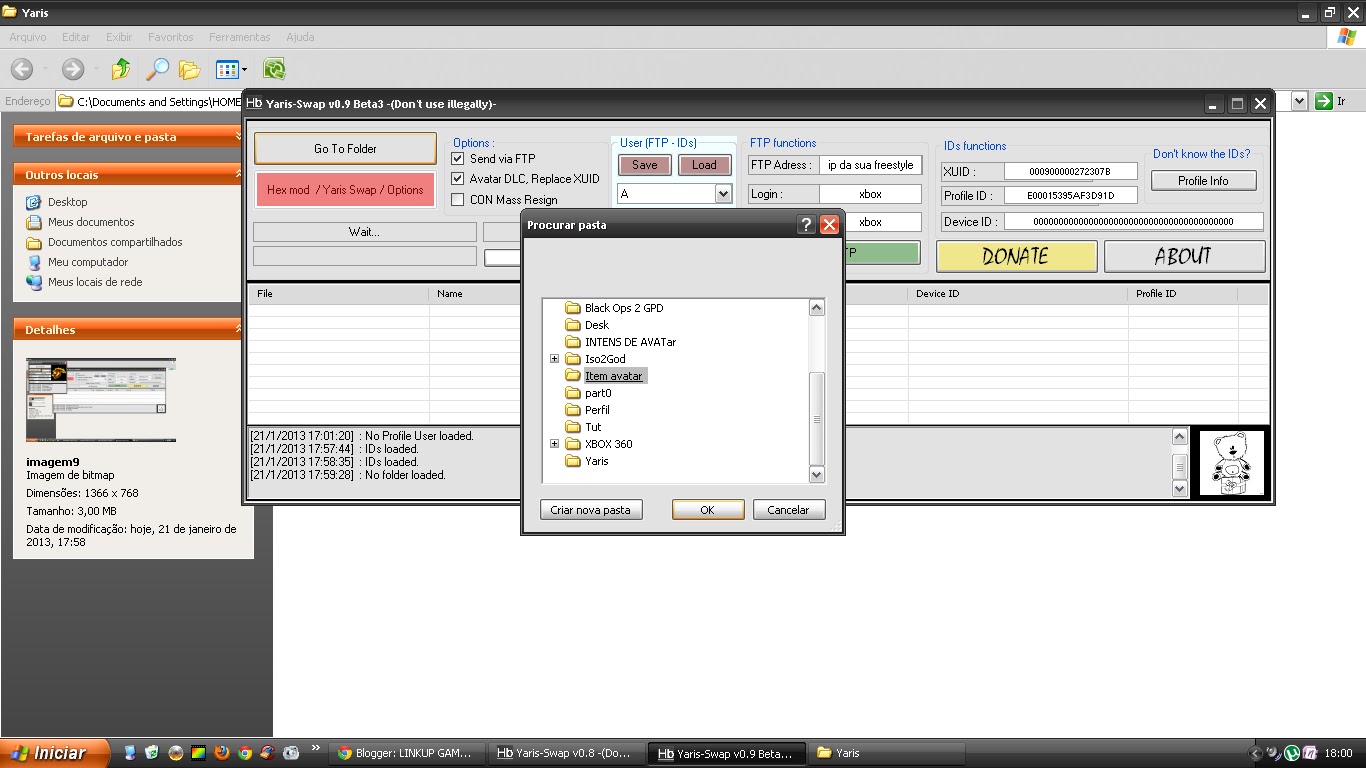Open the Views button dropdown arrow
This screenshot has height=768, width=1366.
243,70
